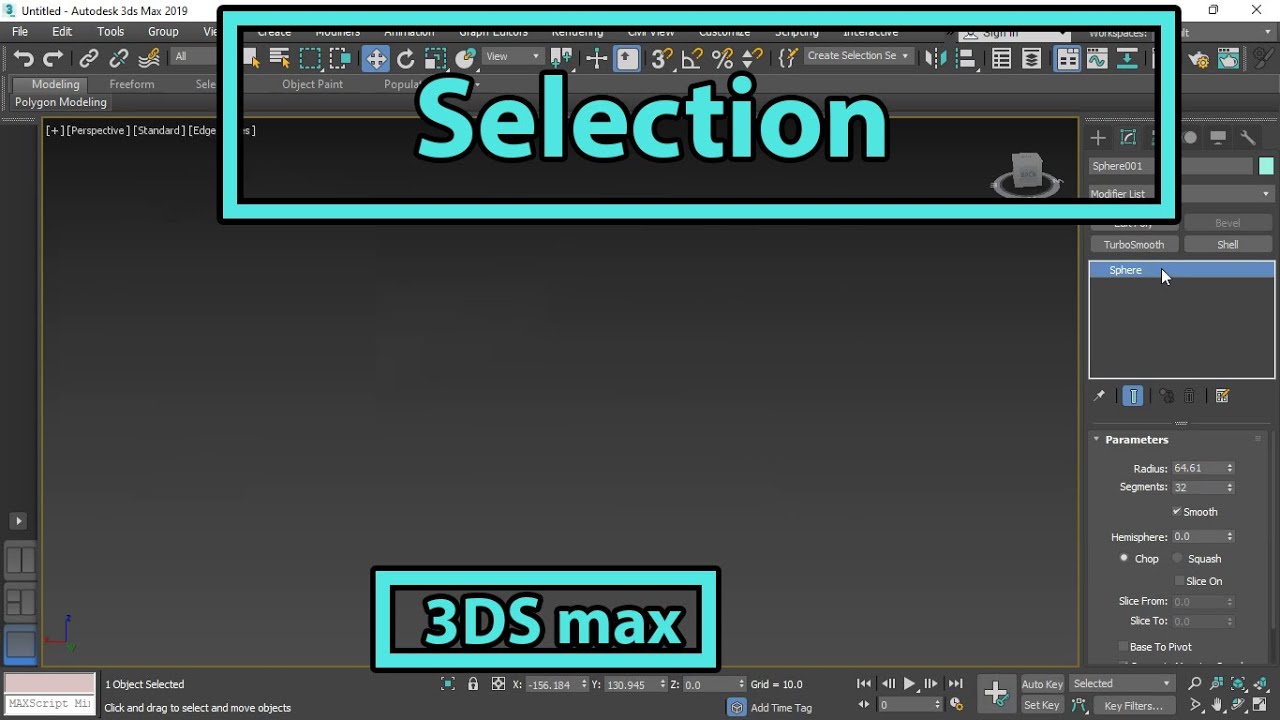Toggle the 3D Snaps icon
This screenshot has height=720, width=1280.
(x=662, y=59)
